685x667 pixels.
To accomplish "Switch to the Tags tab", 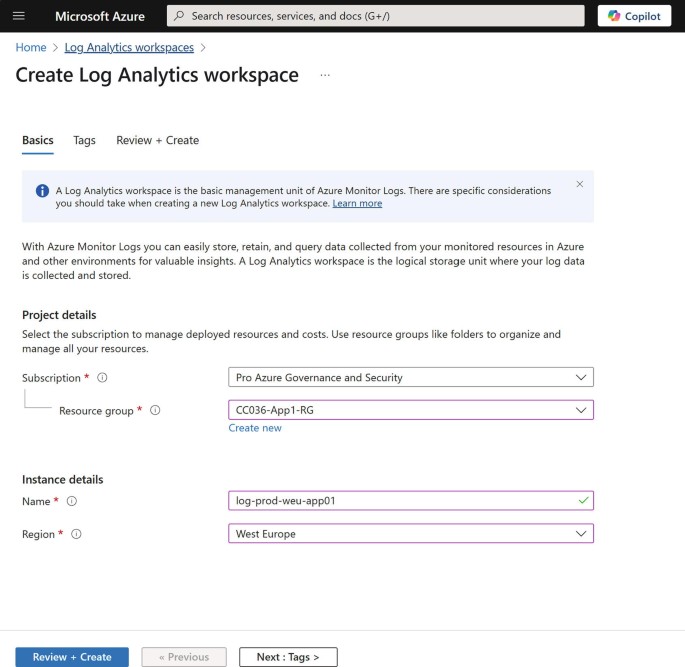I will click(x=84, y=140).
